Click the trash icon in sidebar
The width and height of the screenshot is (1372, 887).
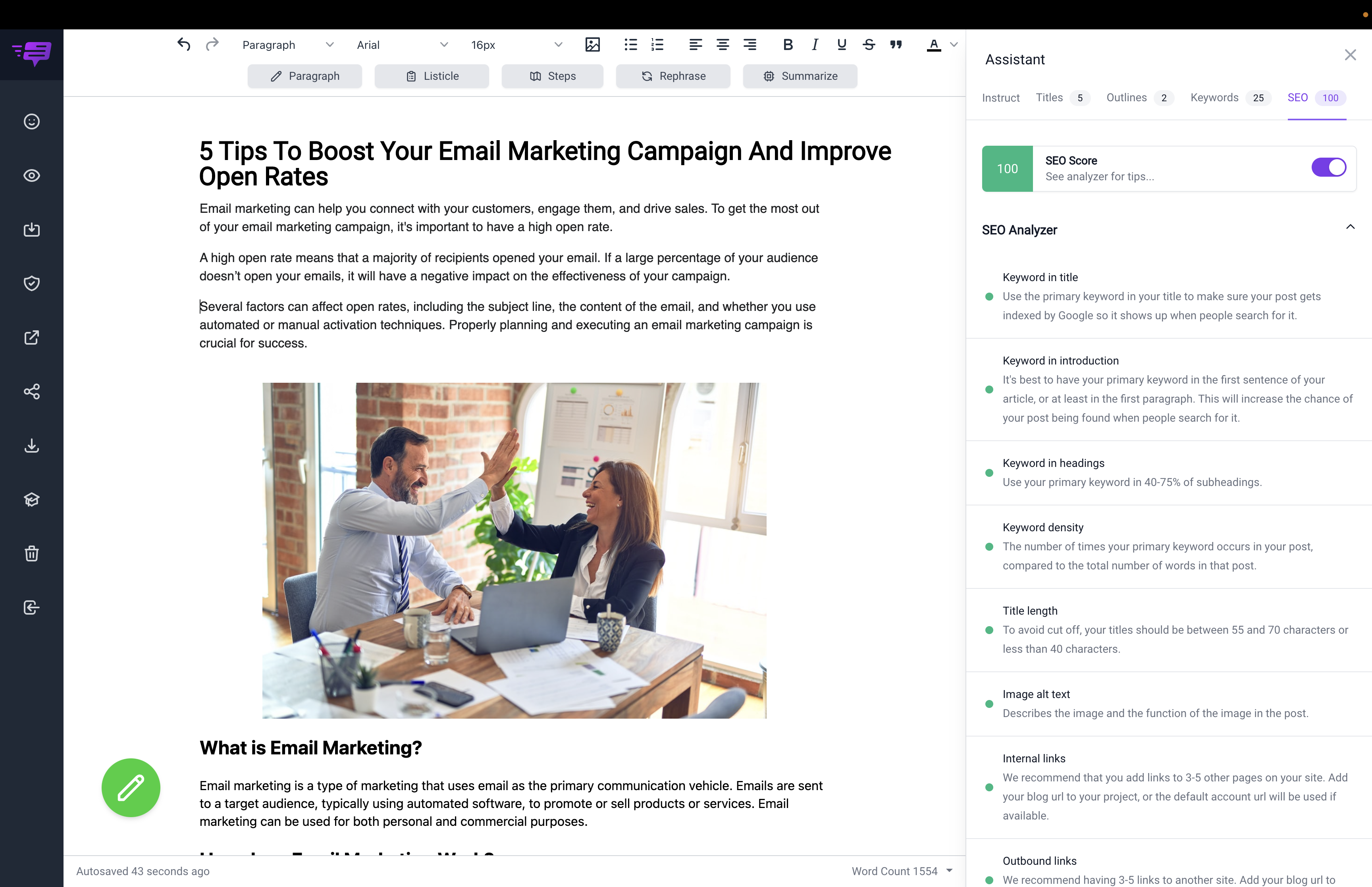(32, 553)
